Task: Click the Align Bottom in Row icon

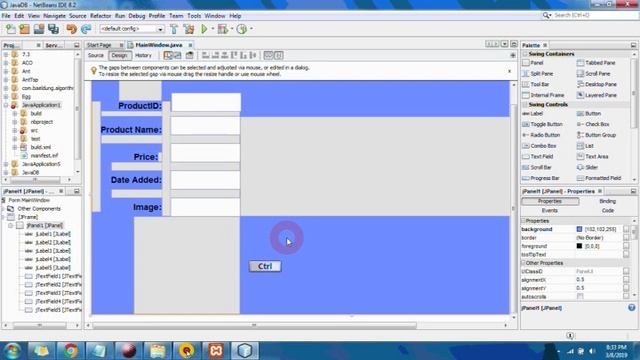Action: click(x=244, y=56)
